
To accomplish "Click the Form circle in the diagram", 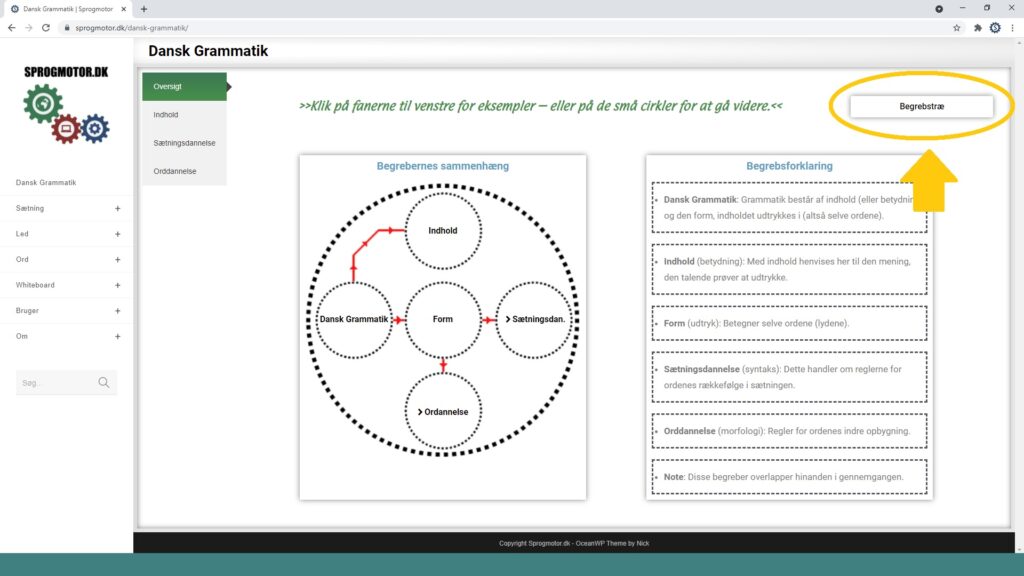I will [x=443, y=319].
